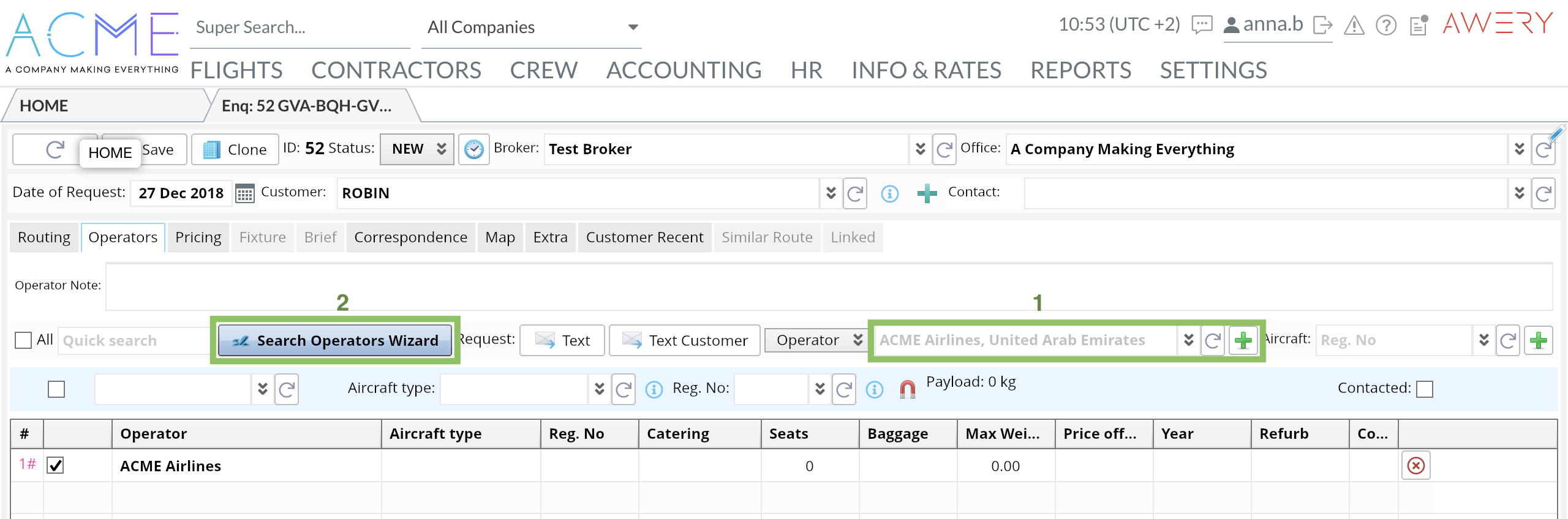The image size is (1568, 519).
Task: Click the clock icon next to Status
Action: [473, 149]
